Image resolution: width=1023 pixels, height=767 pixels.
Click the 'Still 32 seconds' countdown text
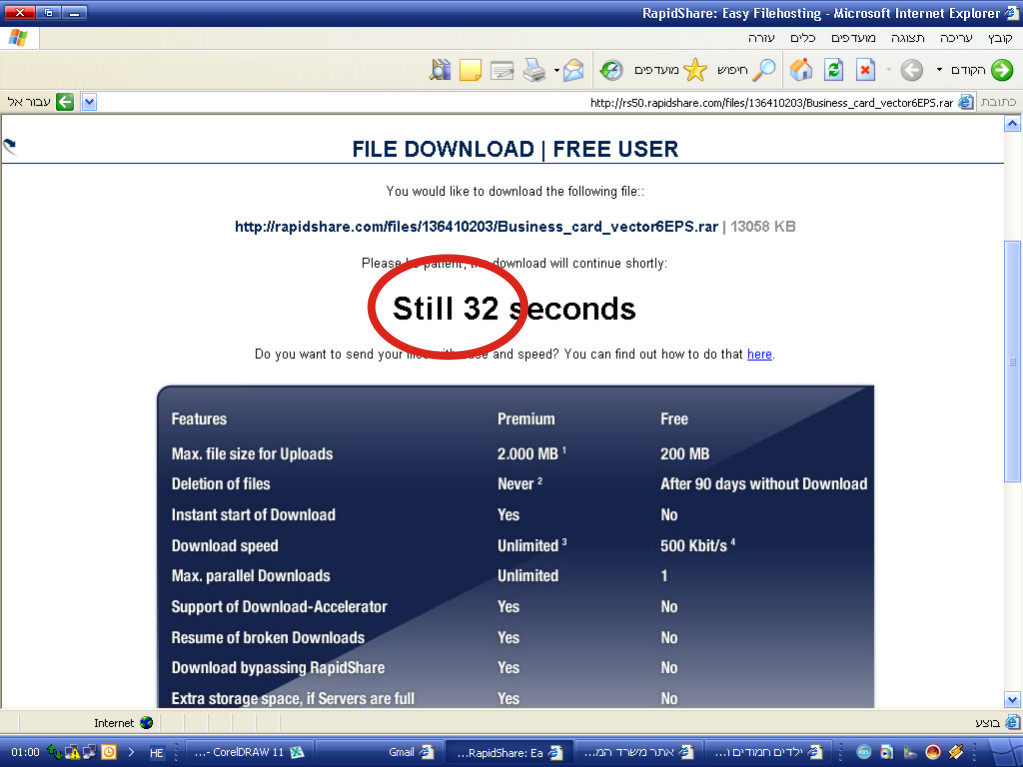[x=514, y=308]
